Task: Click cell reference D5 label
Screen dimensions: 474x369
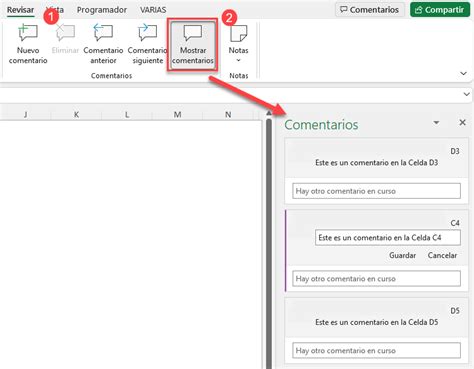Action: click(x=455, y=311)
